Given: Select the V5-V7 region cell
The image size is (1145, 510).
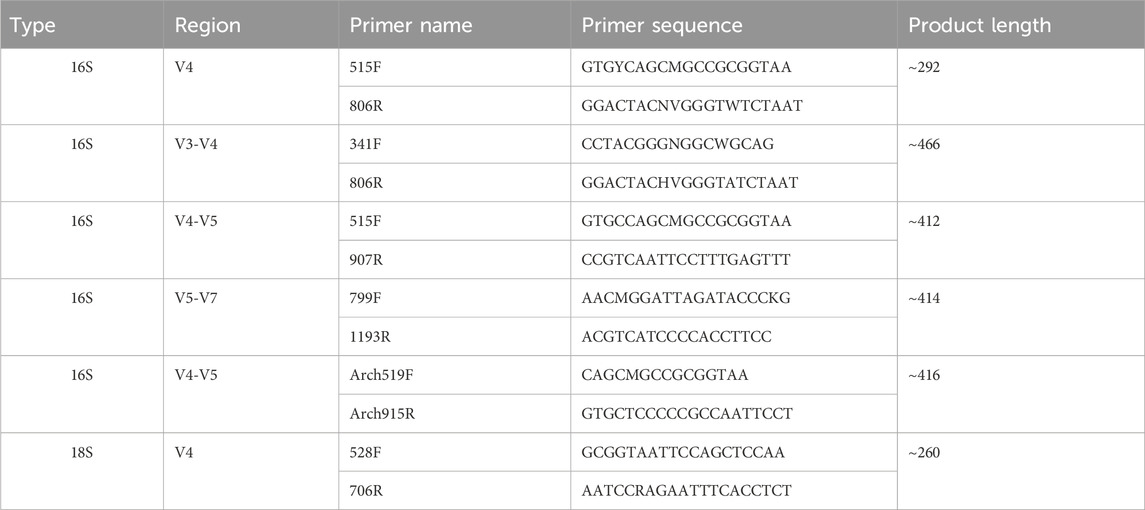Looking at the screenshot, I should [251, 317].
